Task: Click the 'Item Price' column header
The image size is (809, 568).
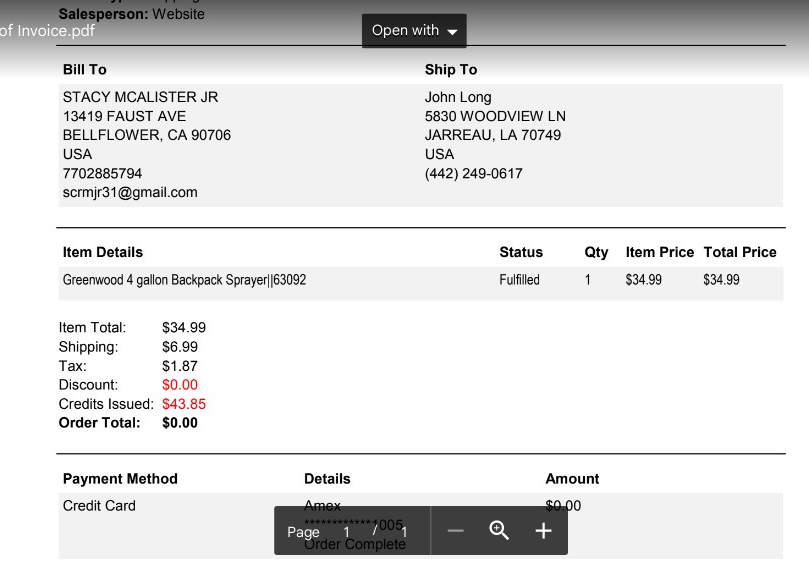Action: click(659, 252)
